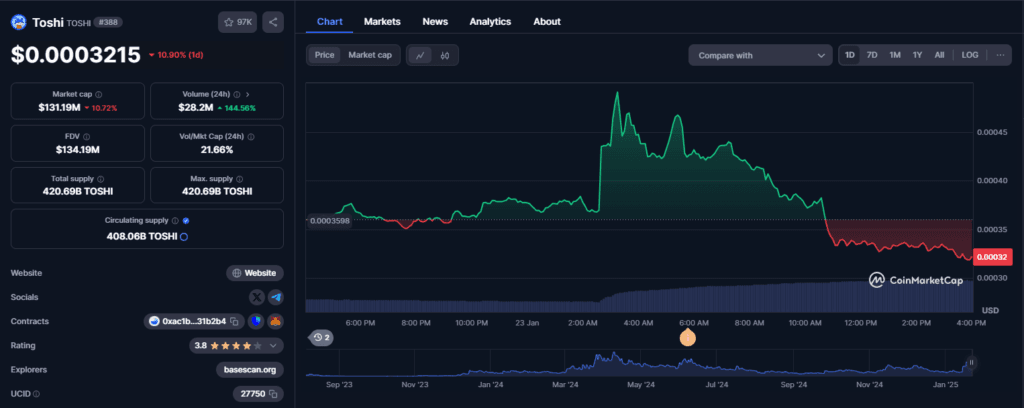1024x408 pixels.
Task: Click the 408.06B TOSHI circulating value
Action: [x=142, y=236]
